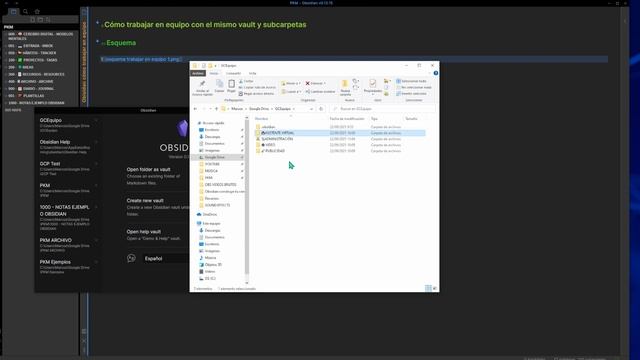Switch Explorer to details view icon

point(428,288)
